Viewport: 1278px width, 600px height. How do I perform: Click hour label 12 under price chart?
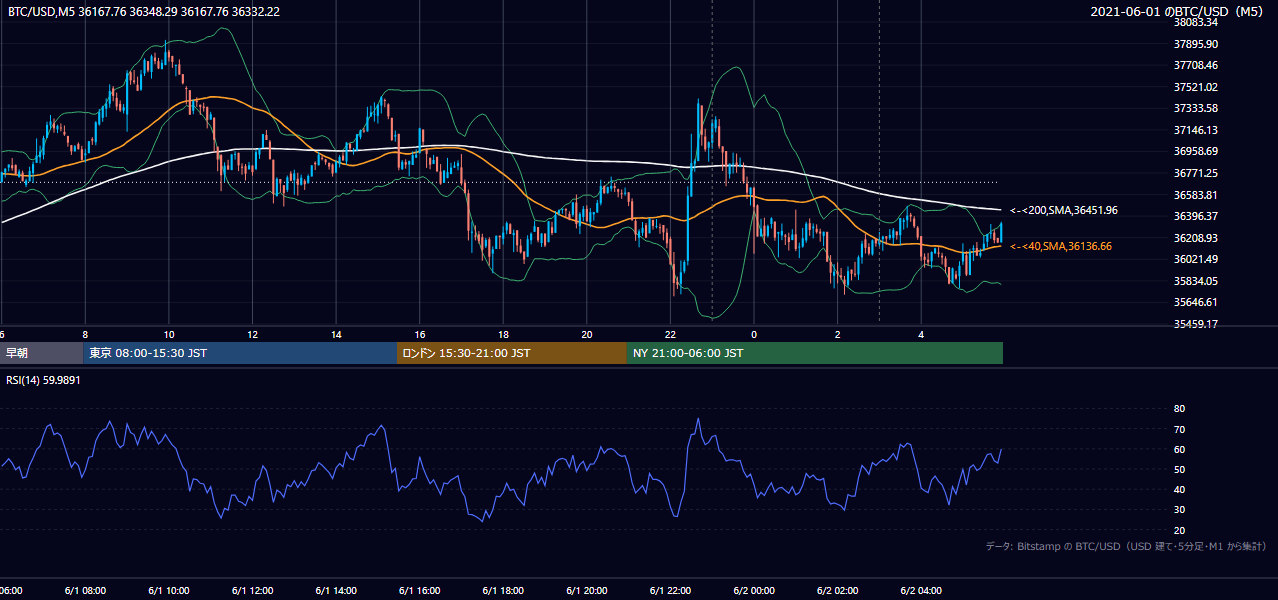[x=252, y=334]
